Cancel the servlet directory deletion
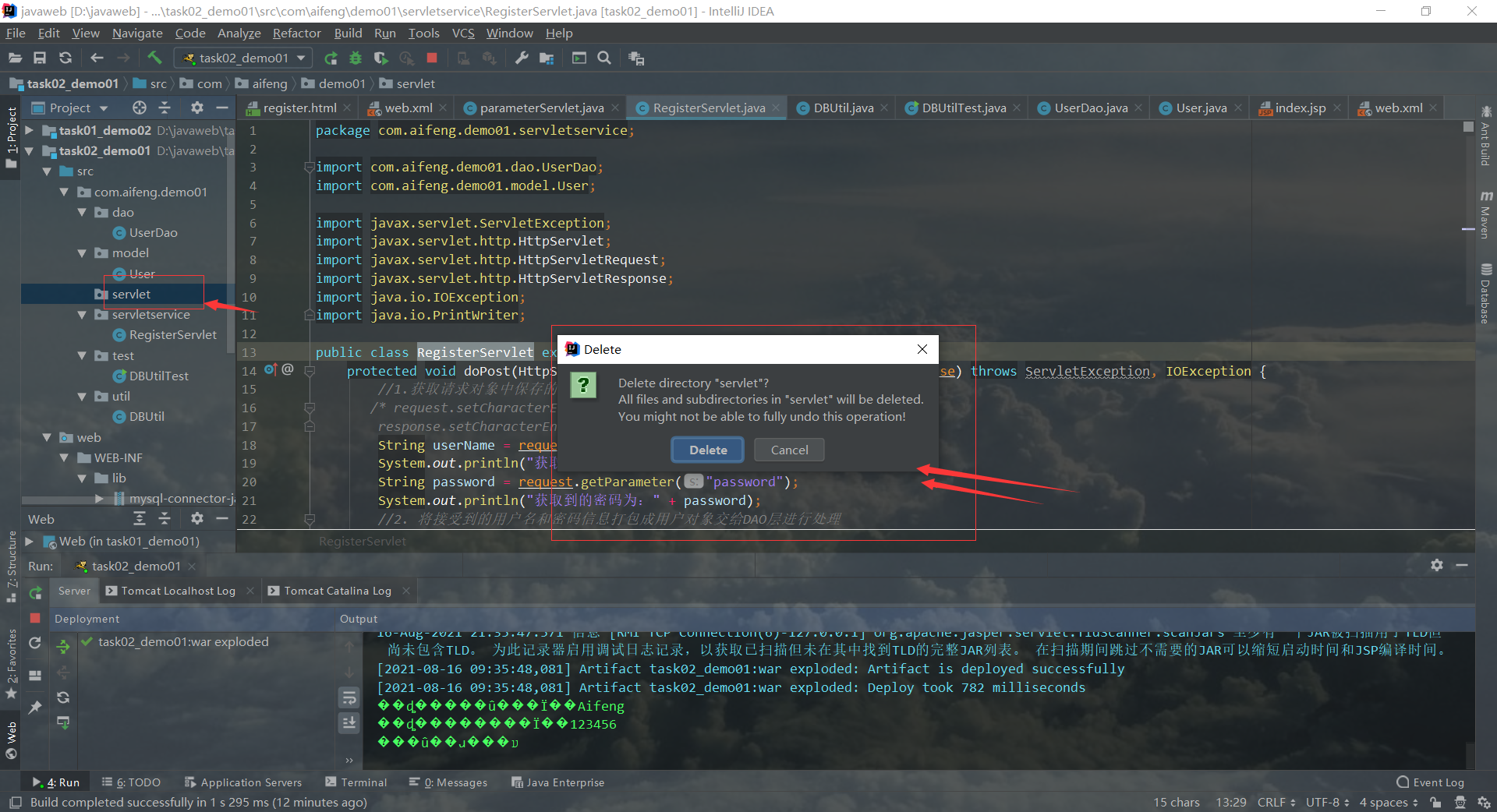1497x812 pixels. [x=788, y=450]
